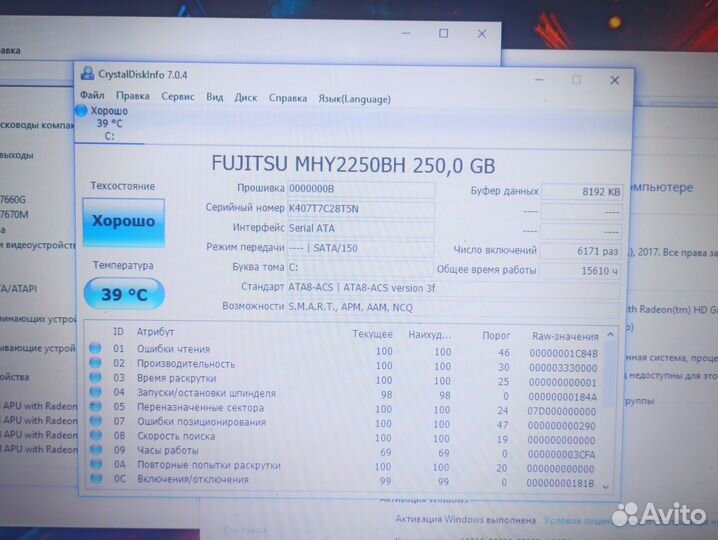Click the SMART list scroll down arrow
Image resolution: width=718 pixels, height=540 pixels.
(606, 486)
